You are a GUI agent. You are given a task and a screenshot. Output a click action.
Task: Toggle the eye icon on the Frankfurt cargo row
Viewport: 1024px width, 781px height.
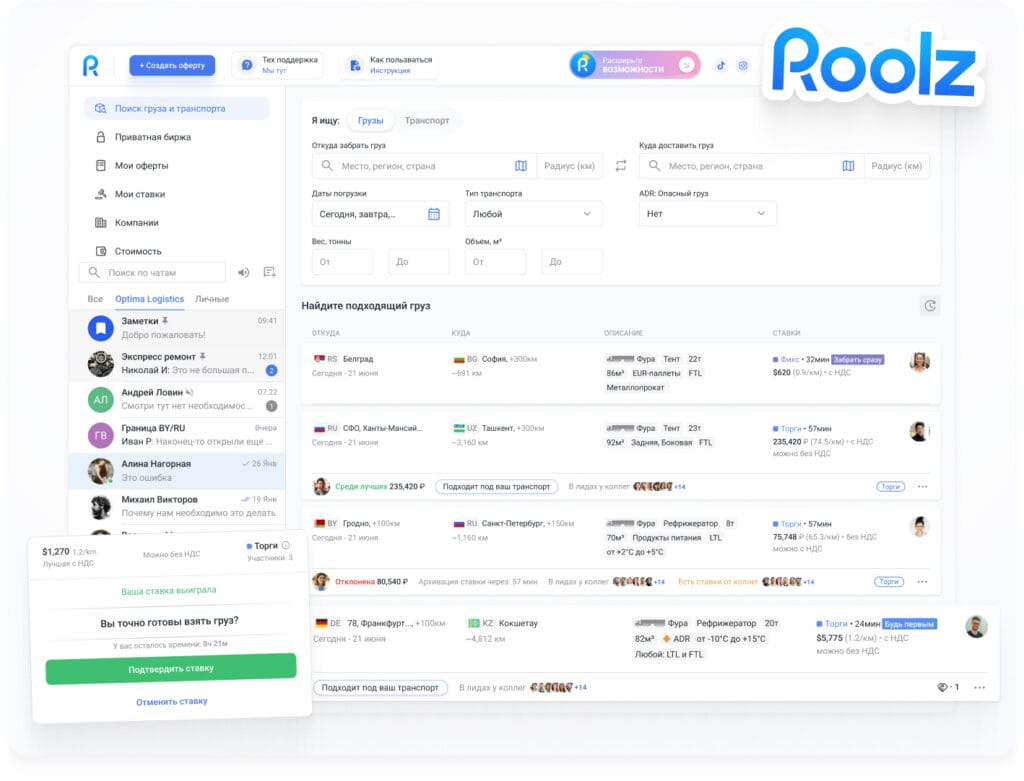[941, 687]
